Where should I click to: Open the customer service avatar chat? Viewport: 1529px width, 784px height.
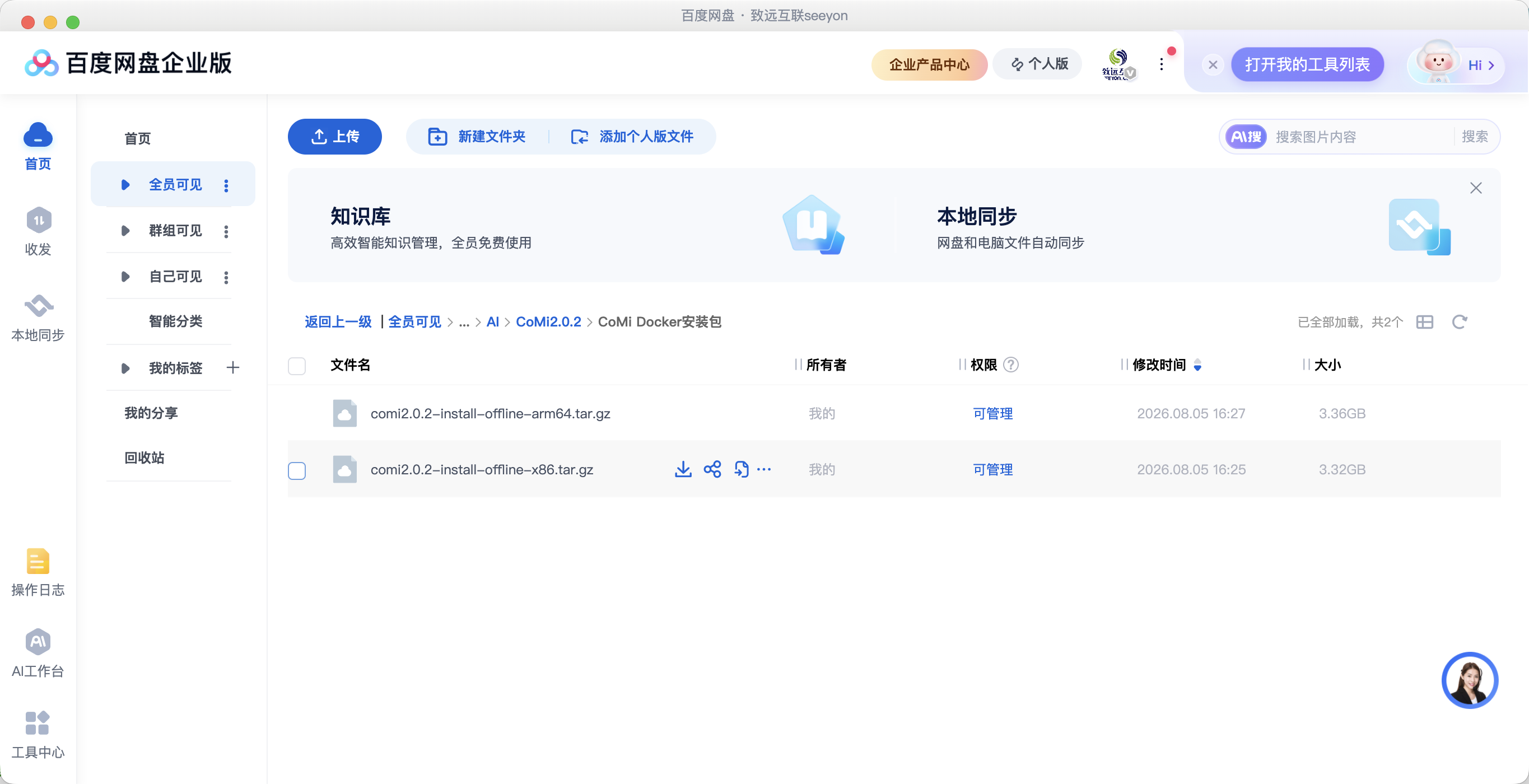[x=1470, y=680]
